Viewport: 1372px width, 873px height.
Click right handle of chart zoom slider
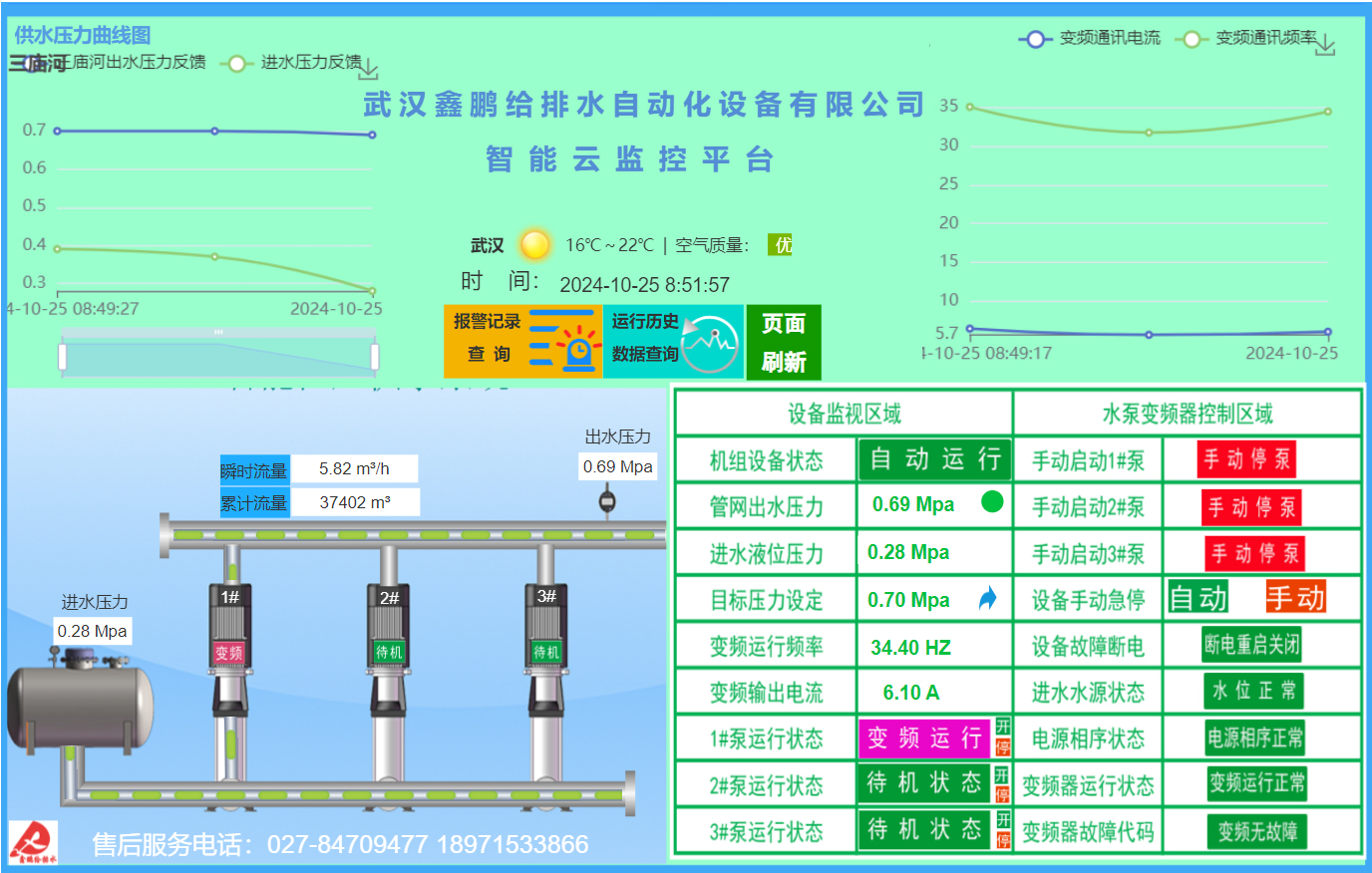coord(375,357)
